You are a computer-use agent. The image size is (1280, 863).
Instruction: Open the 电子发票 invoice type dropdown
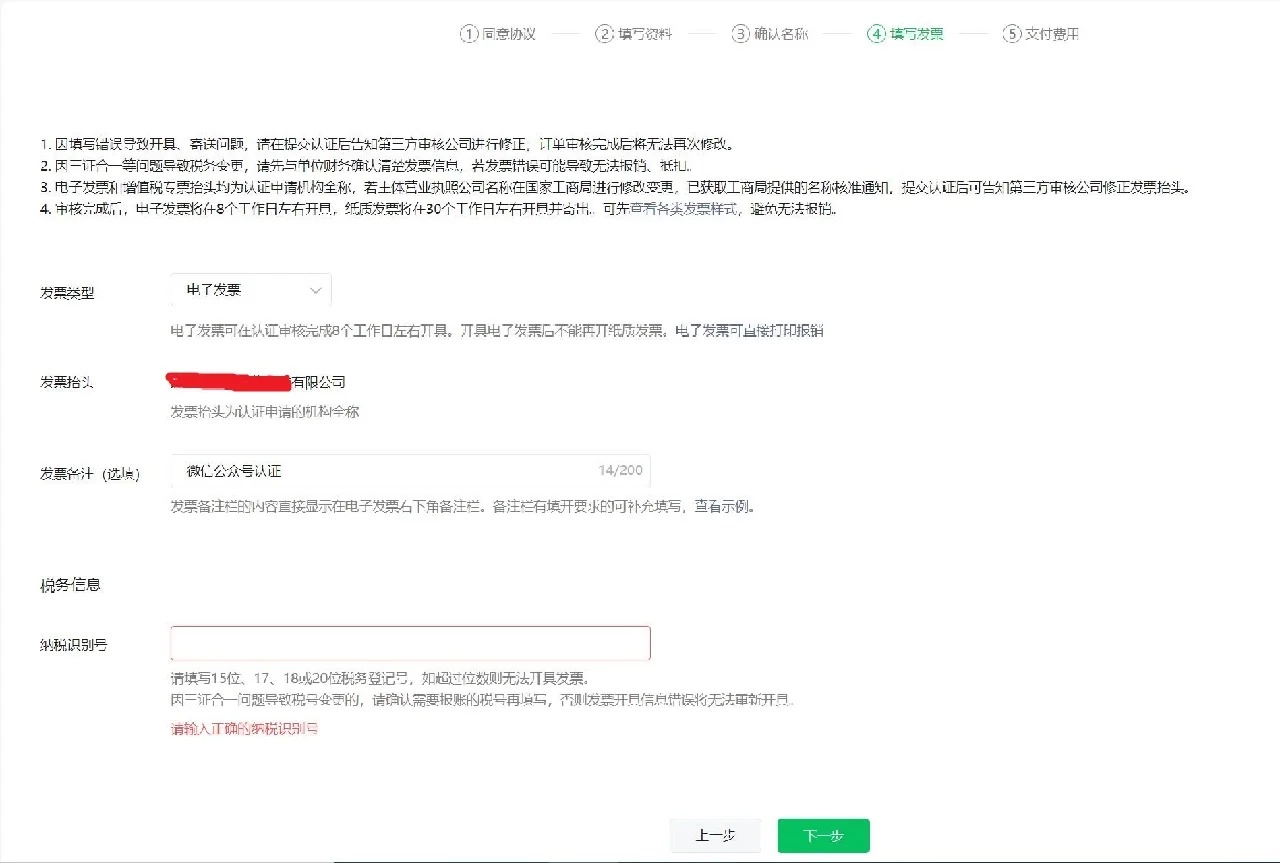[x=250, y=290]
